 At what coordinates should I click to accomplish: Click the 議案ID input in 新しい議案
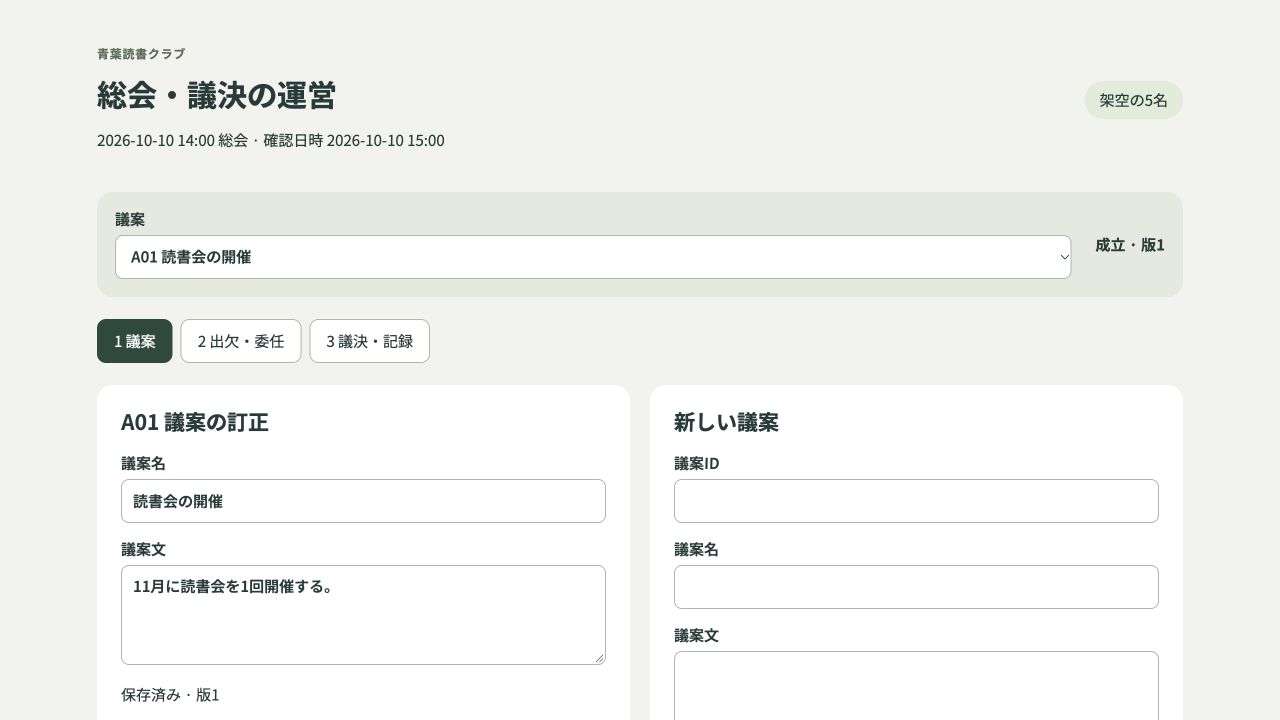[x=916, y=501]
